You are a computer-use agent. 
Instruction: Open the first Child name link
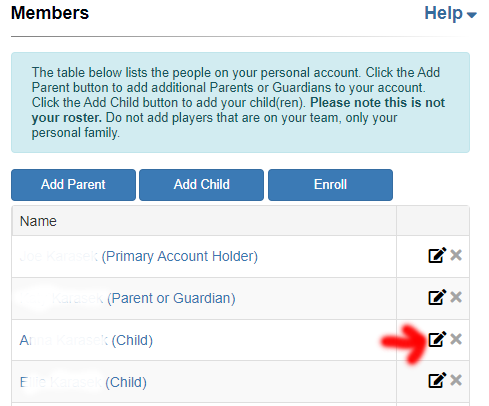click(86, 340)
